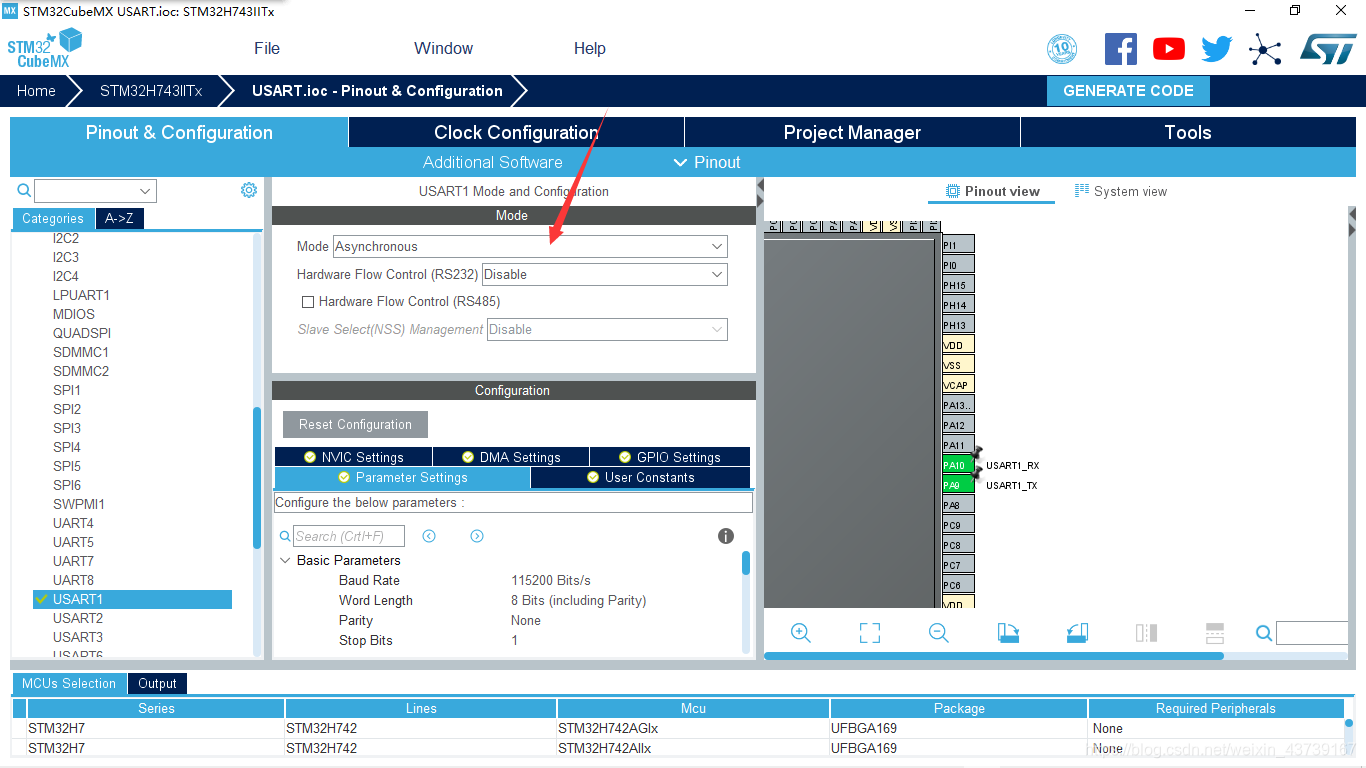The image size is (1366, 768).
Task: Go to previous parameter search result
Action: 429,536
